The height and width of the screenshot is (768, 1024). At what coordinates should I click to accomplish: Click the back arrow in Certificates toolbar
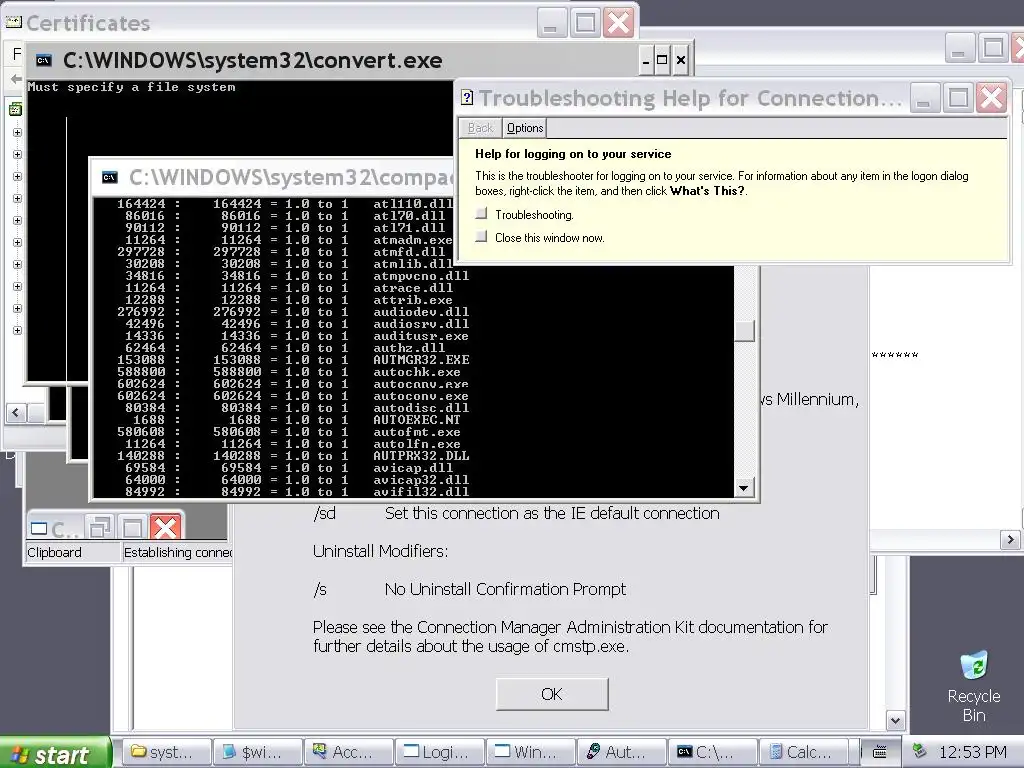[16, 79]
